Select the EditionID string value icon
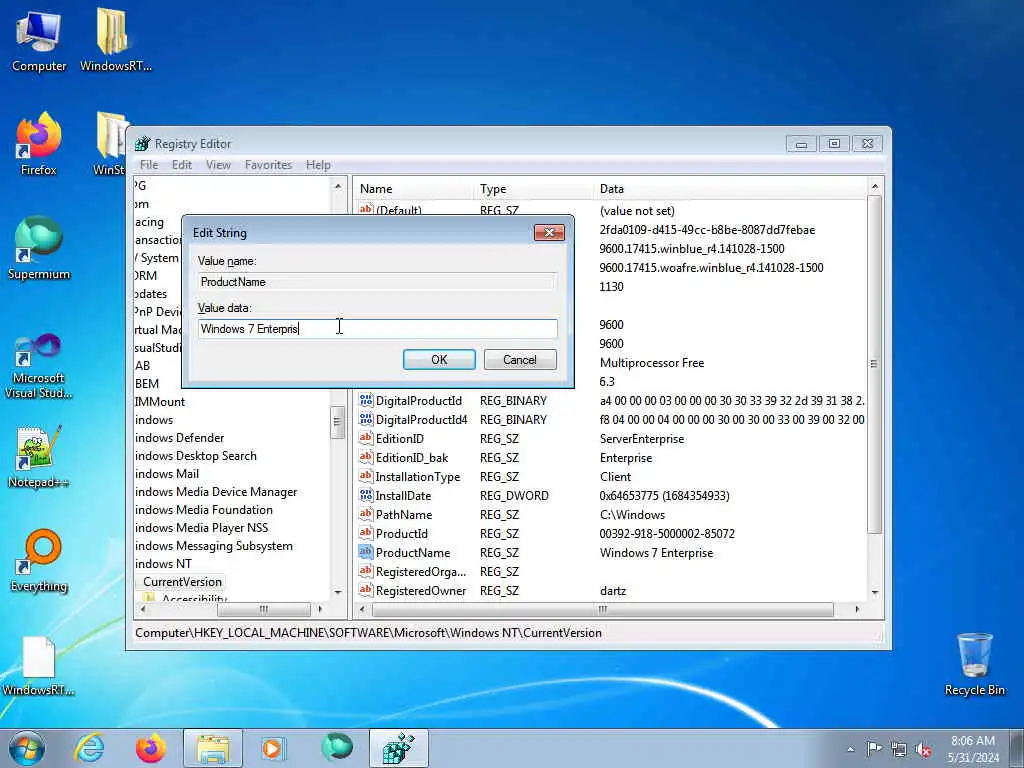Screen dimensions: 1024x768 [x=366, y=438]
